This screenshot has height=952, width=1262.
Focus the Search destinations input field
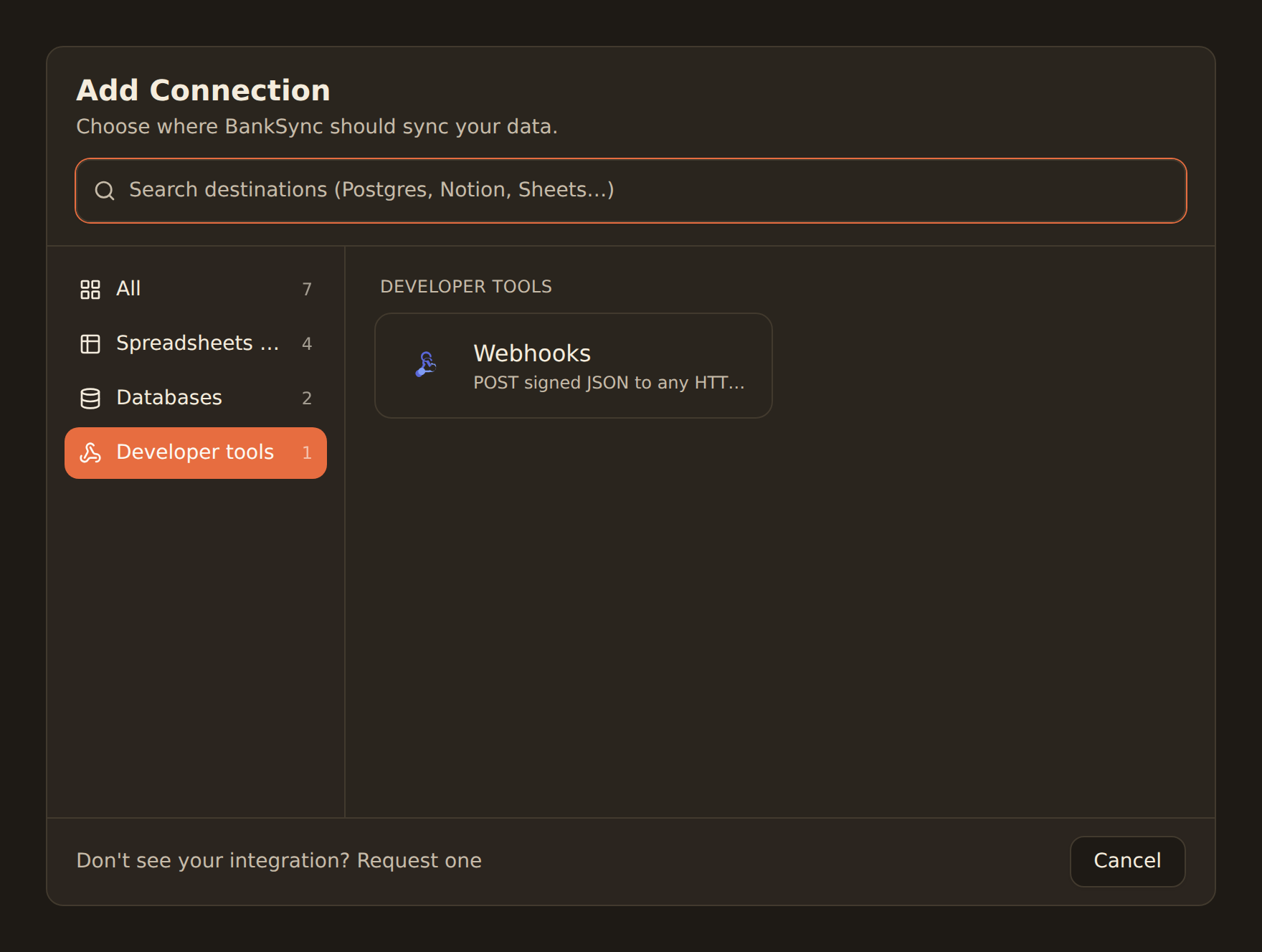click(x=631, y=191)
